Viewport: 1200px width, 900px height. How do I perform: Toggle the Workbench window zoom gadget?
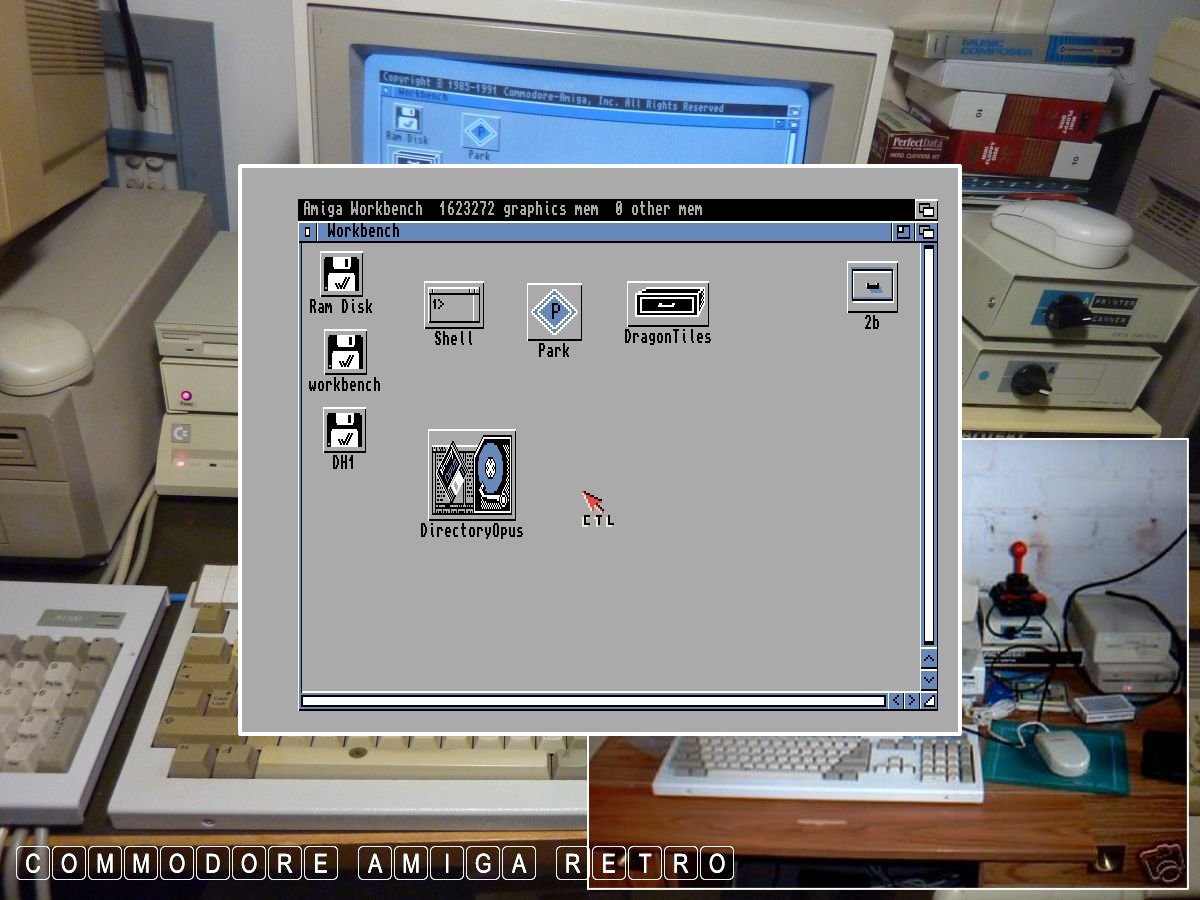tap(904, 232)
